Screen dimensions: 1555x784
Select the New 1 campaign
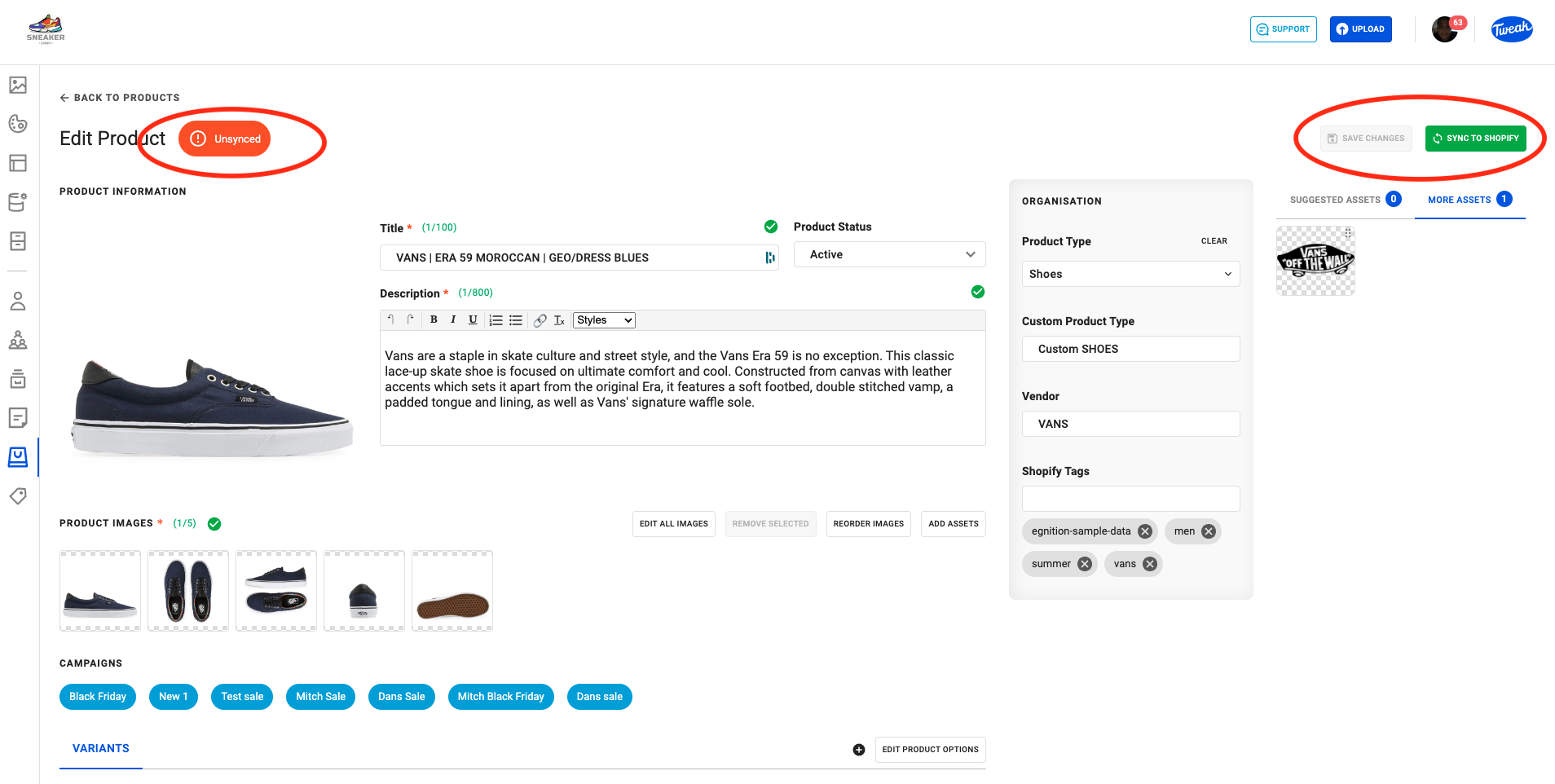point(174,697)
